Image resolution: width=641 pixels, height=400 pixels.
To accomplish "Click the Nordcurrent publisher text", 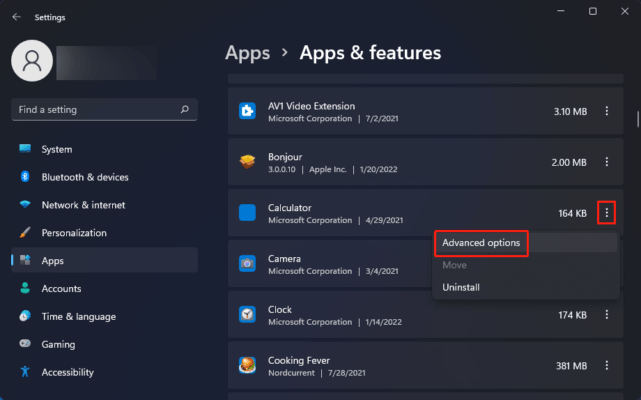I will (x=291, y=373).
